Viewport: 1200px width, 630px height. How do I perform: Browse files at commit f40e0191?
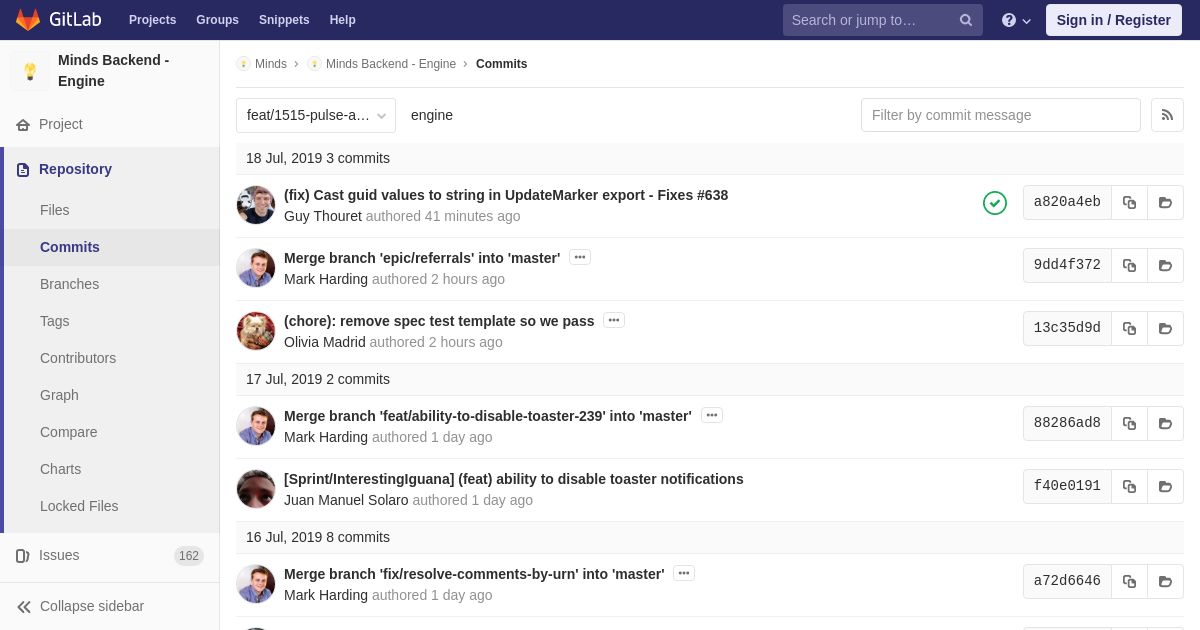pyautogui.click(x=1165, y=486)
